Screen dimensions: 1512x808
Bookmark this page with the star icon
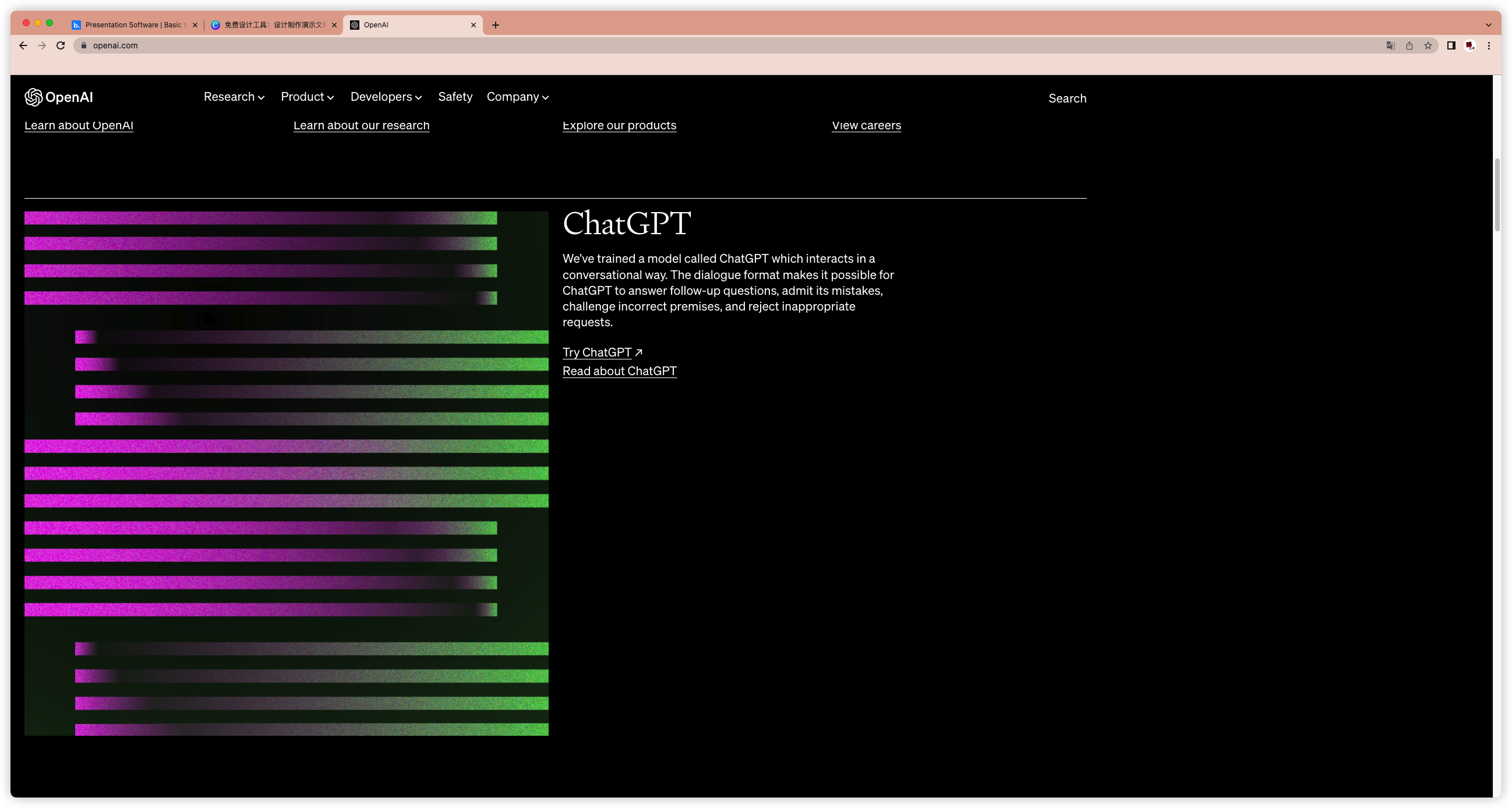point(1428,45)
